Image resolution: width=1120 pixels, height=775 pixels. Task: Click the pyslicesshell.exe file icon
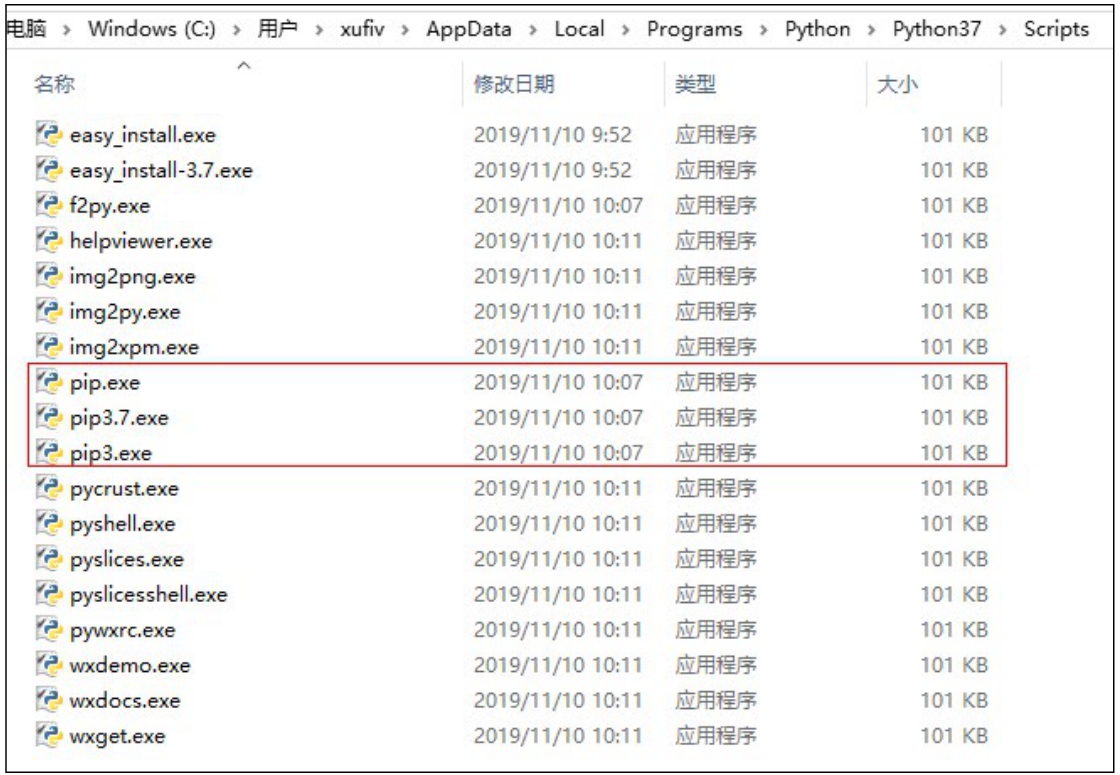pos(49,594)
